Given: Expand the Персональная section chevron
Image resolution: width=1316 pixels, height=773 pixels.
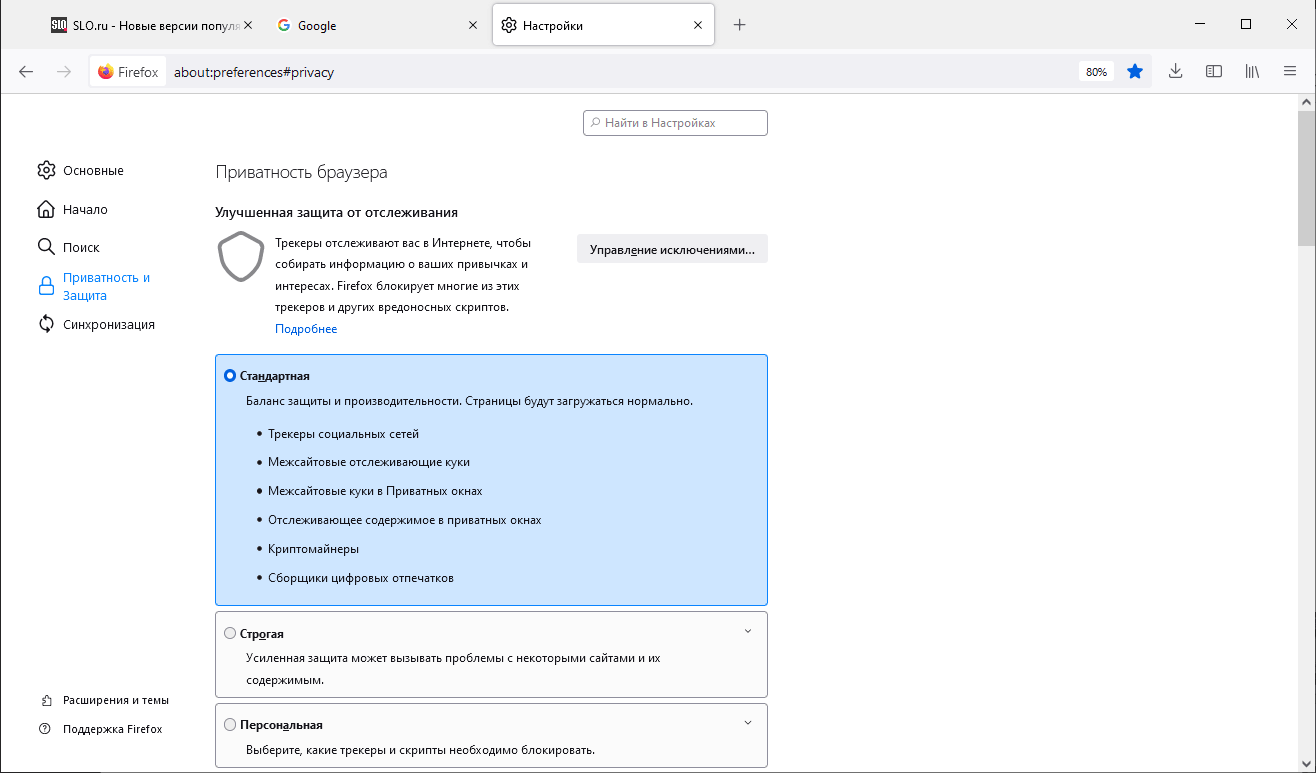Looking at the screenshot, I should (x=748, y=722).
